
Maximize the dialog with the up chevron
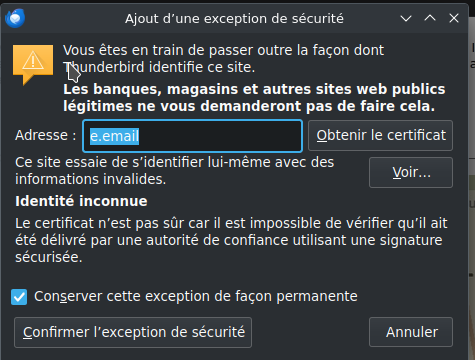click(x=430, y=18)
